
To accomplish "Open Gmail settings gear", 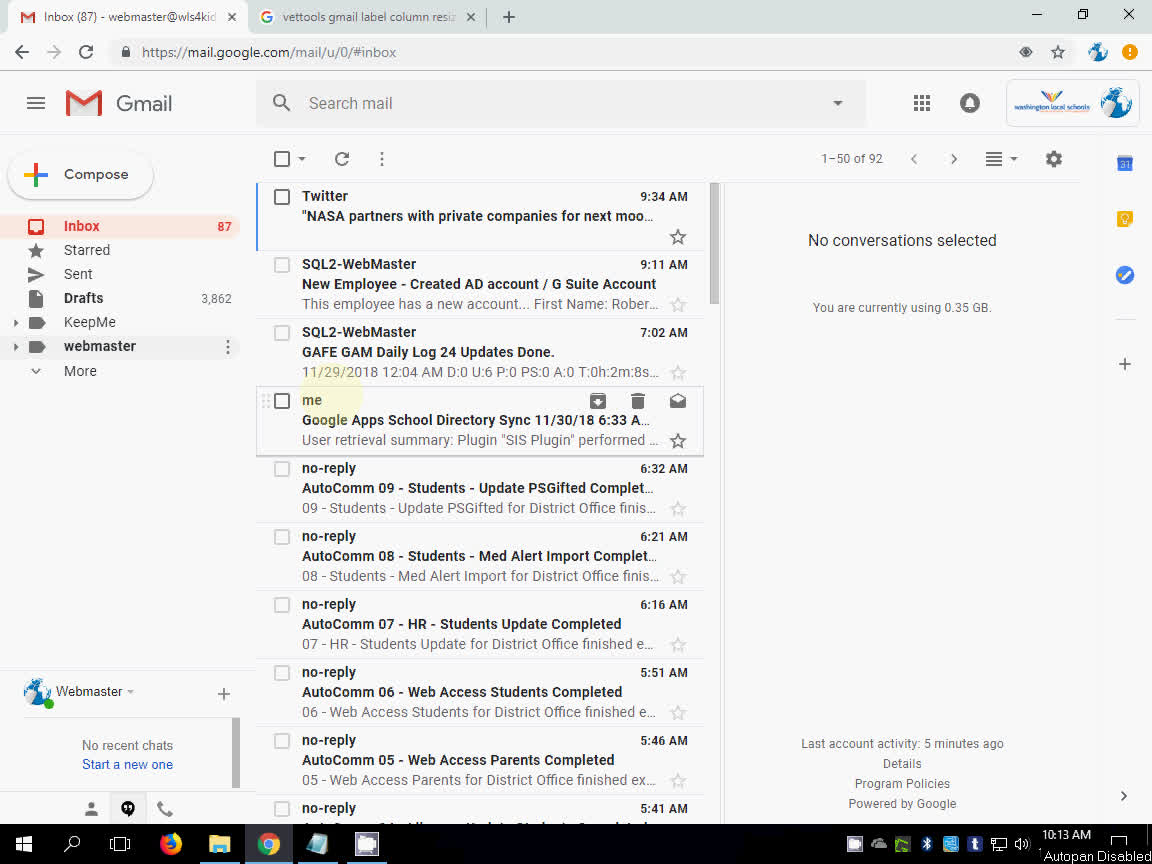I will point(1053,158).
